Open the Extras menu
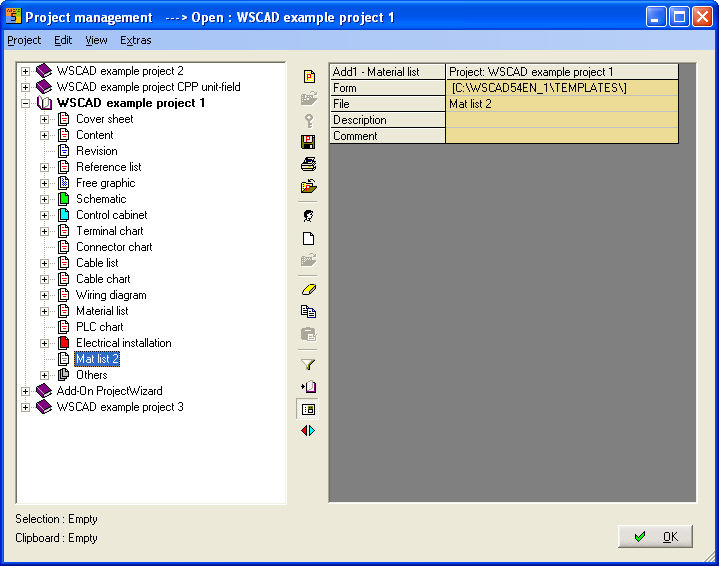Screen dimensions: 719x566 coord(136,40)
